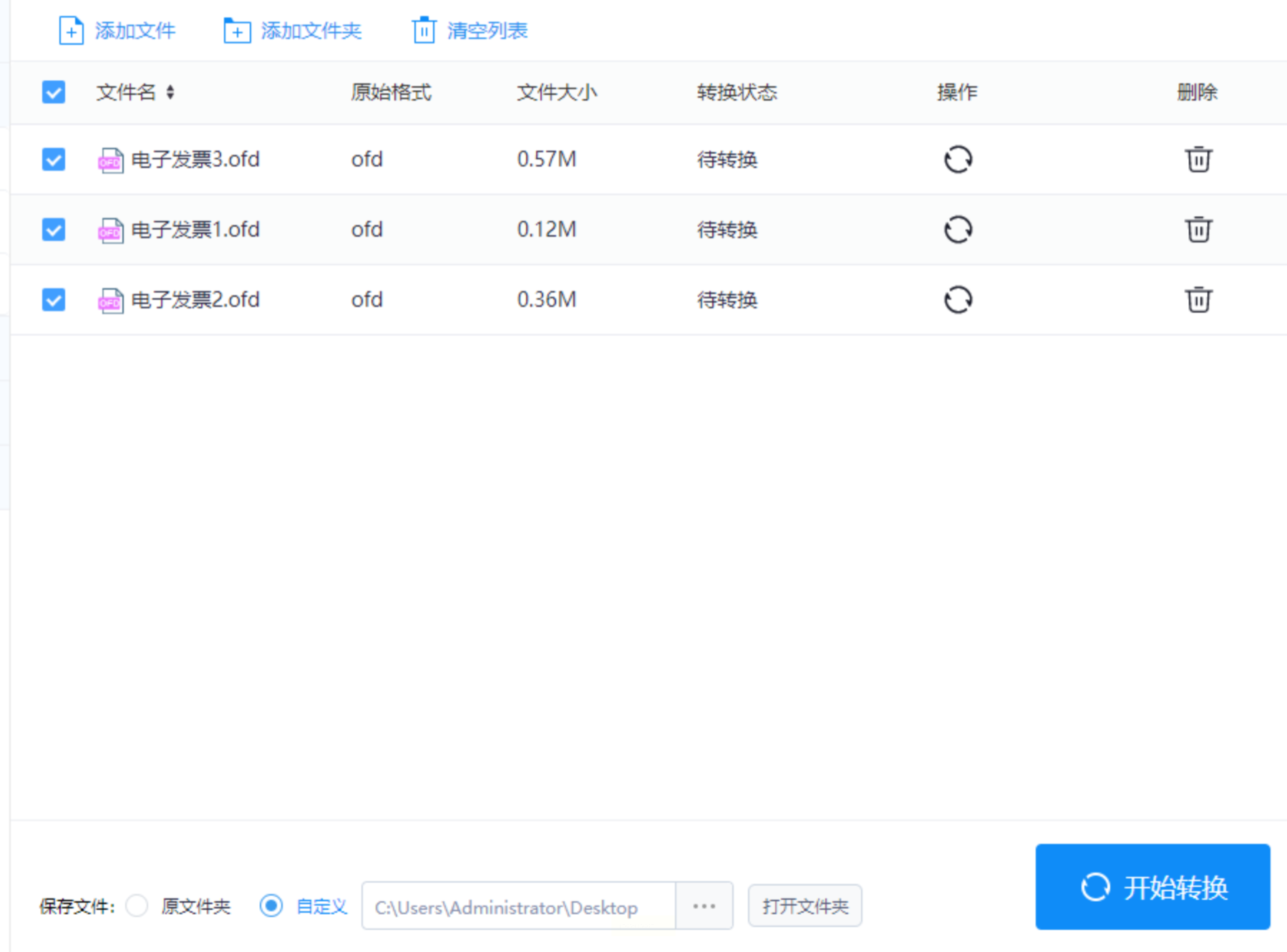
Task: Select the 自定义 radio option
Action: [x=271, y=906]
